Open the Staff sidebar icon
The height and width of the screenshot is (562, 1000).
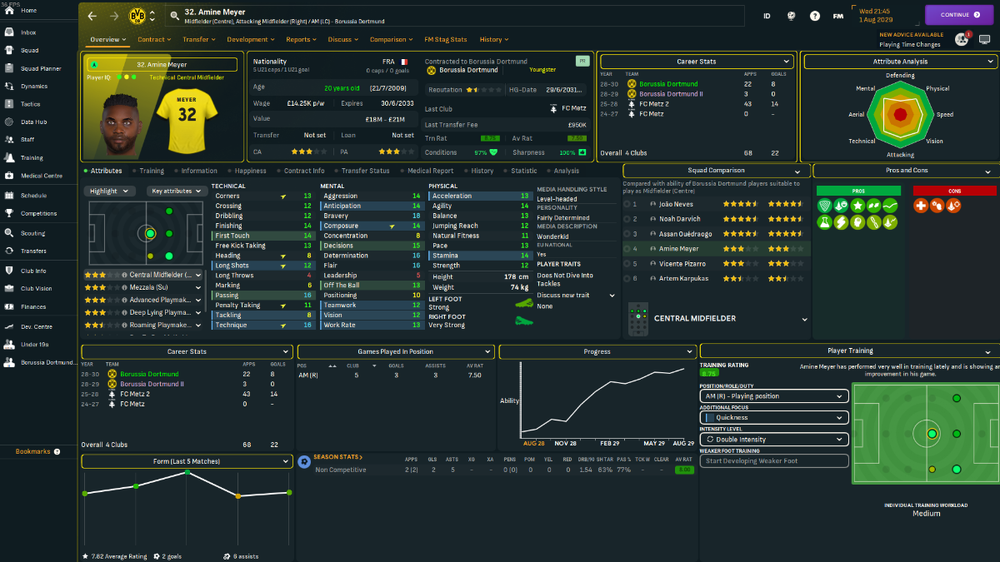coord(9,139)
